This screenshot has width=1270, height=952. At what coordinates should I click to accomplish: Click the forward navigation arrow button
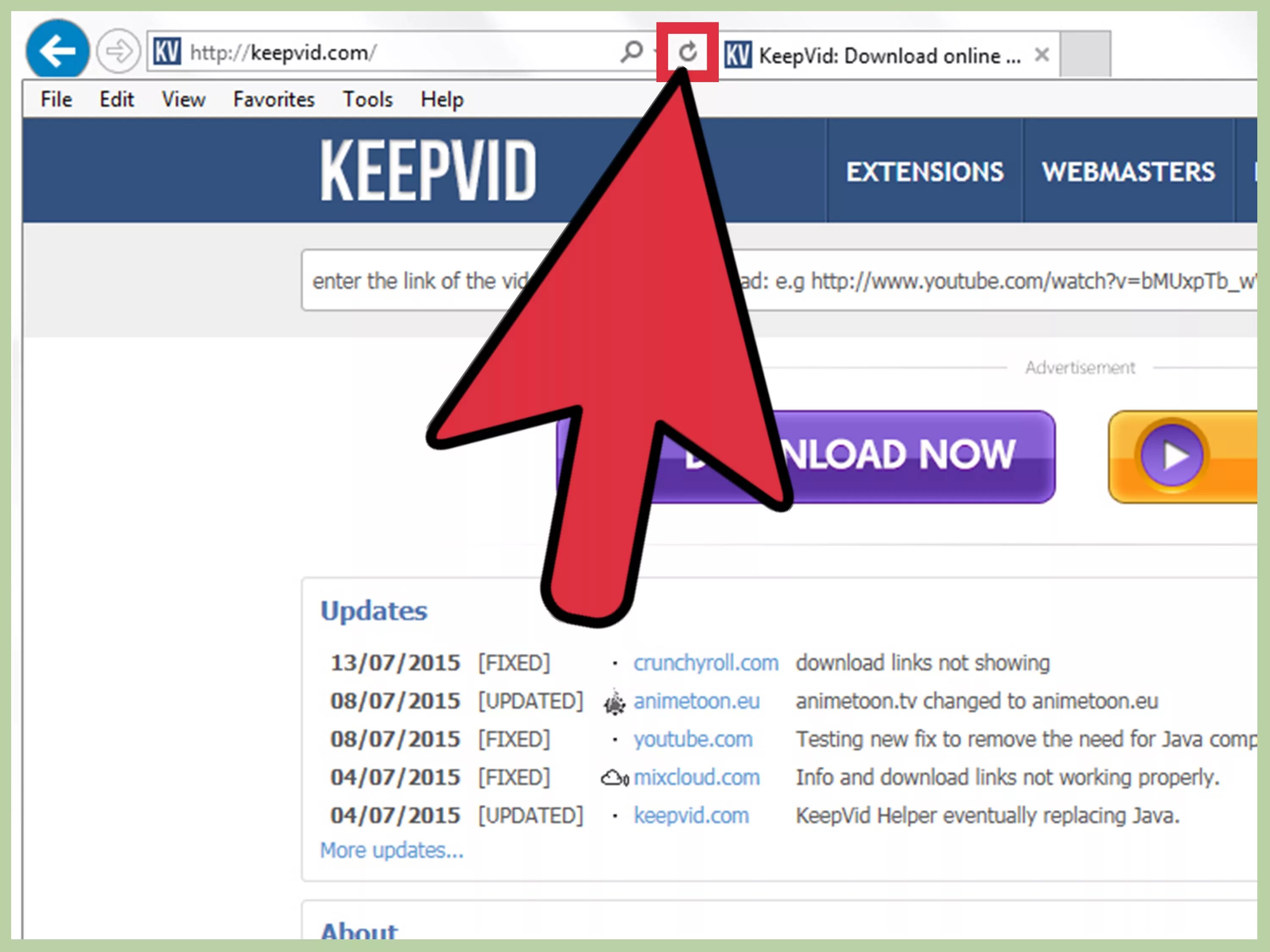point(118,51)
